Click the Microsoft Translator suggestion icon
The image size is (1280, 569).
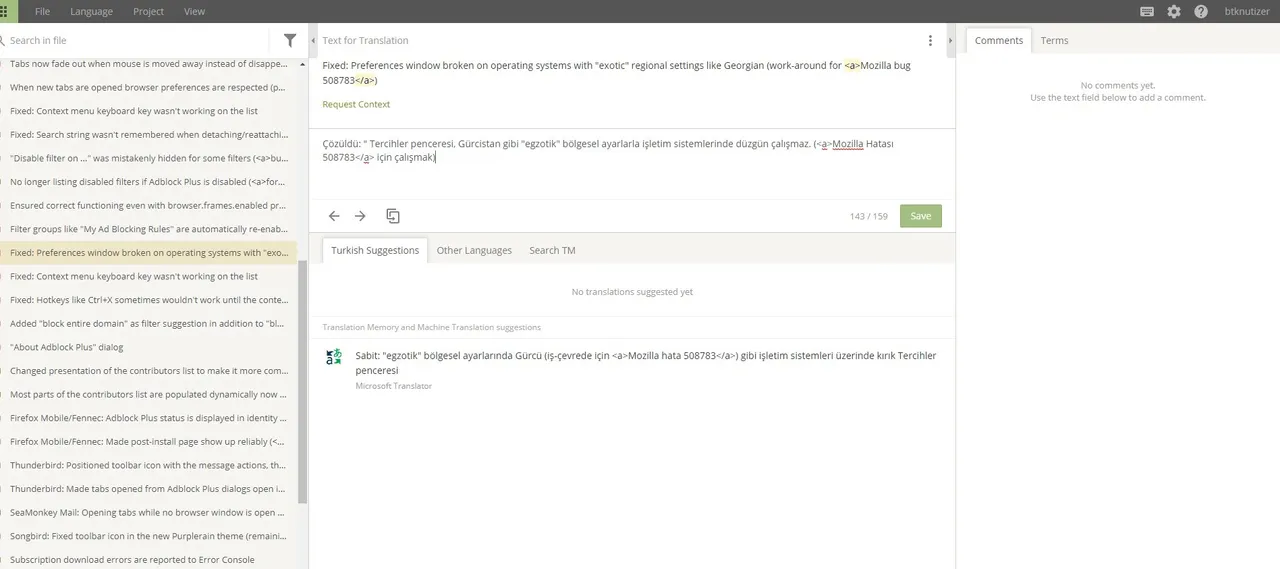(334, 357)
